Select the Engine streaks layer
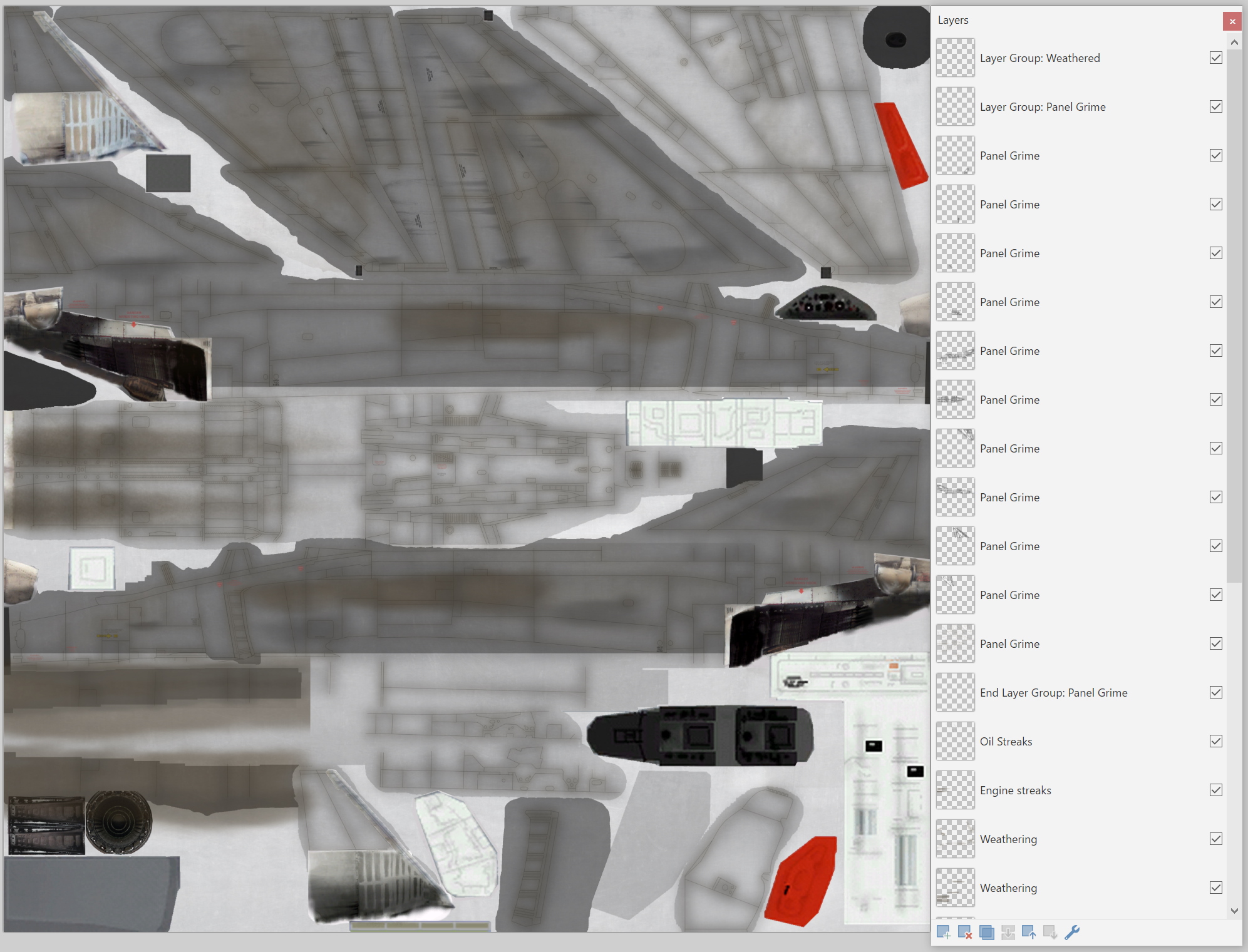 pyautogui.click(x=1015, y=791)
